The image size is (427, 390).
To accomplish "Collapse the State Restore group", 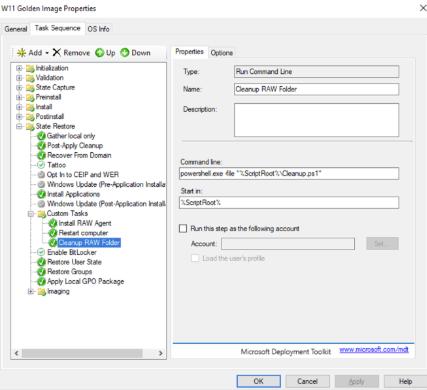I will point(19,126).
